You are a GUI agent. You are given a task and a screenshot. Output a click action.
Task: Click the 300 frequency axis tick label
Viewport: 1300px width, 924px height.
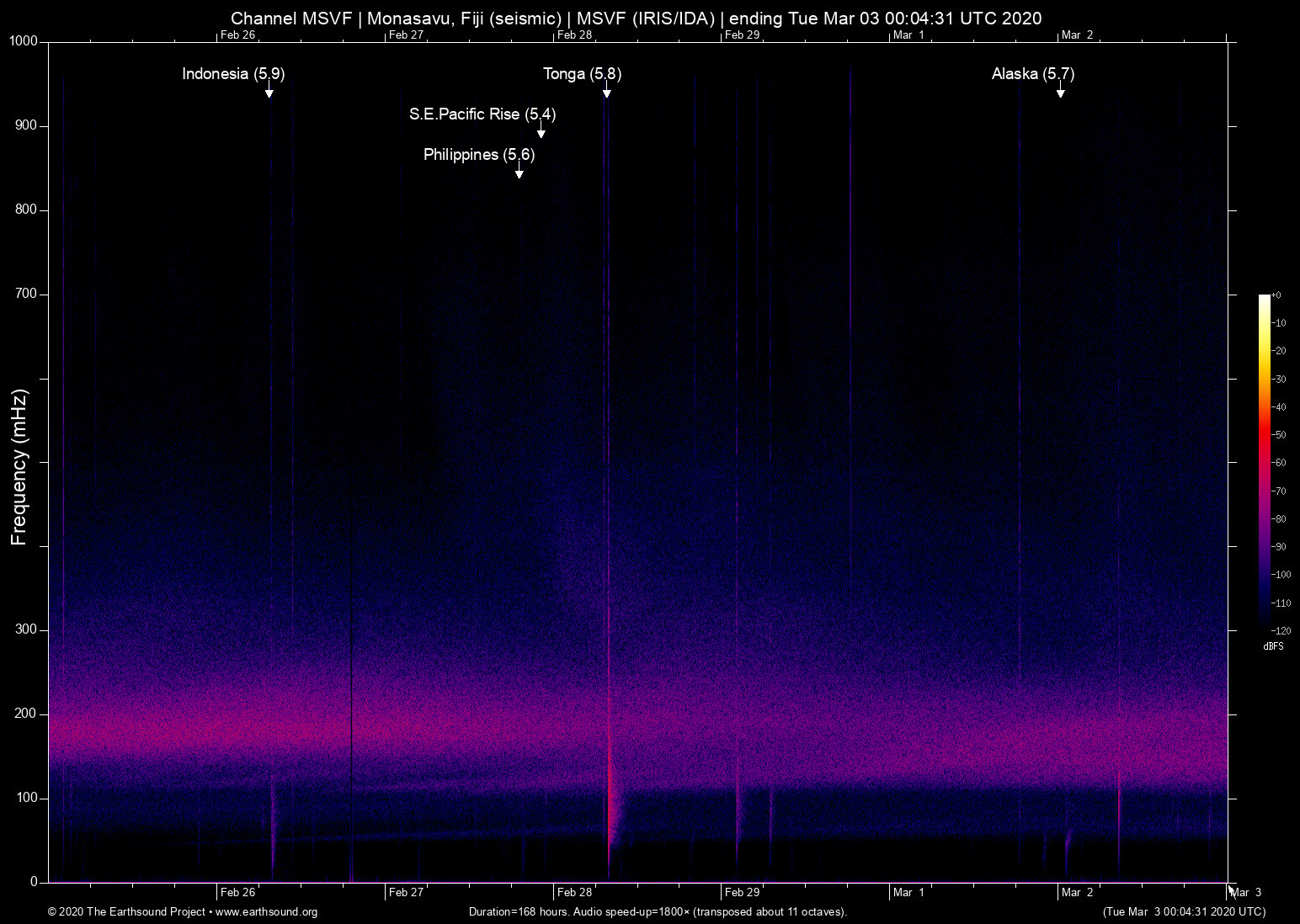coord(27,629)
